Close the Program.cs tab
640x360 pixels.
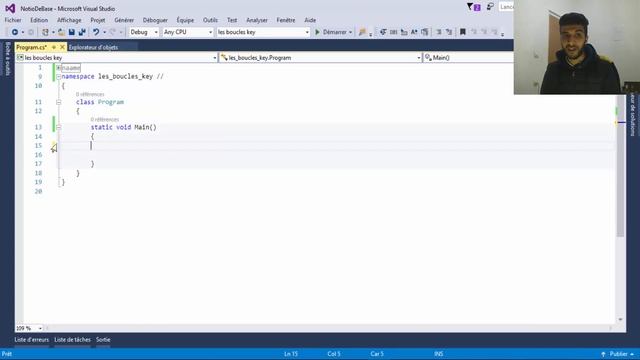[x=62, y=47]
